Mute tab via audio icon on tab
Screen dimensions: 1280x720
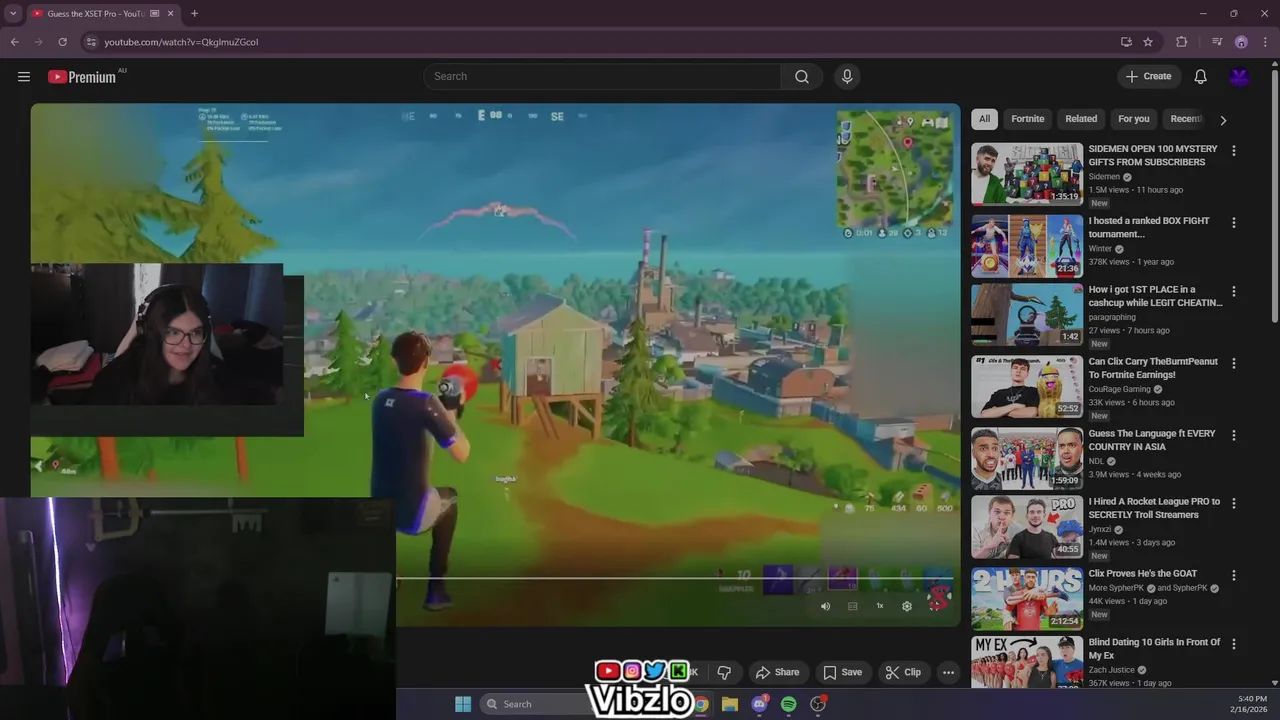click(154, 14)
